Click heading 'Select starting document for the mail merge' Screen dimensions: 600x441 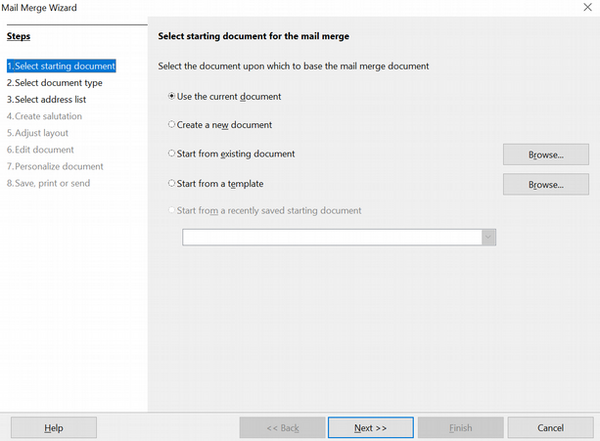[253, 36]
